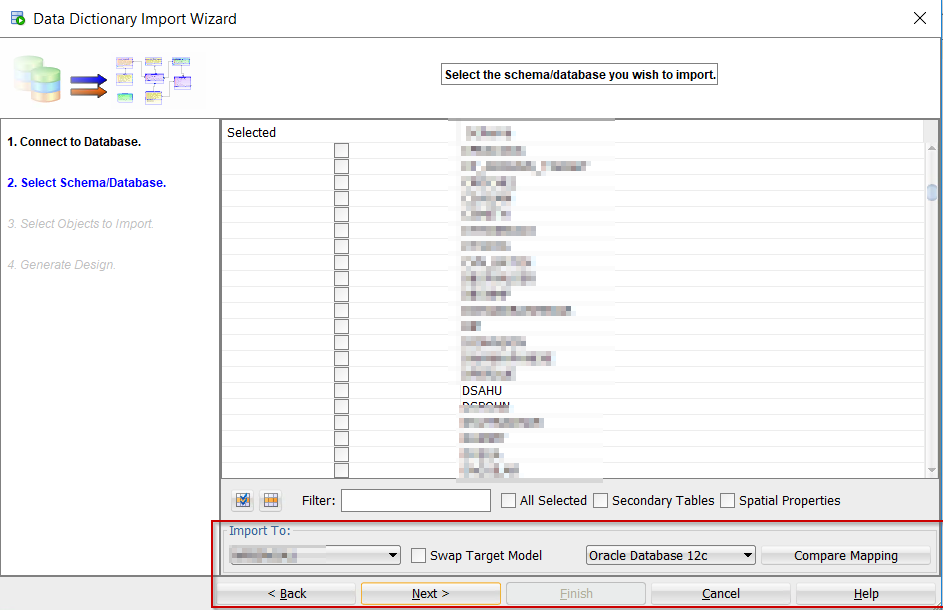Click the wizard icon in the title bar
Image resolution: width=943 pixels, height=610 pixels.
click(15, 18)
